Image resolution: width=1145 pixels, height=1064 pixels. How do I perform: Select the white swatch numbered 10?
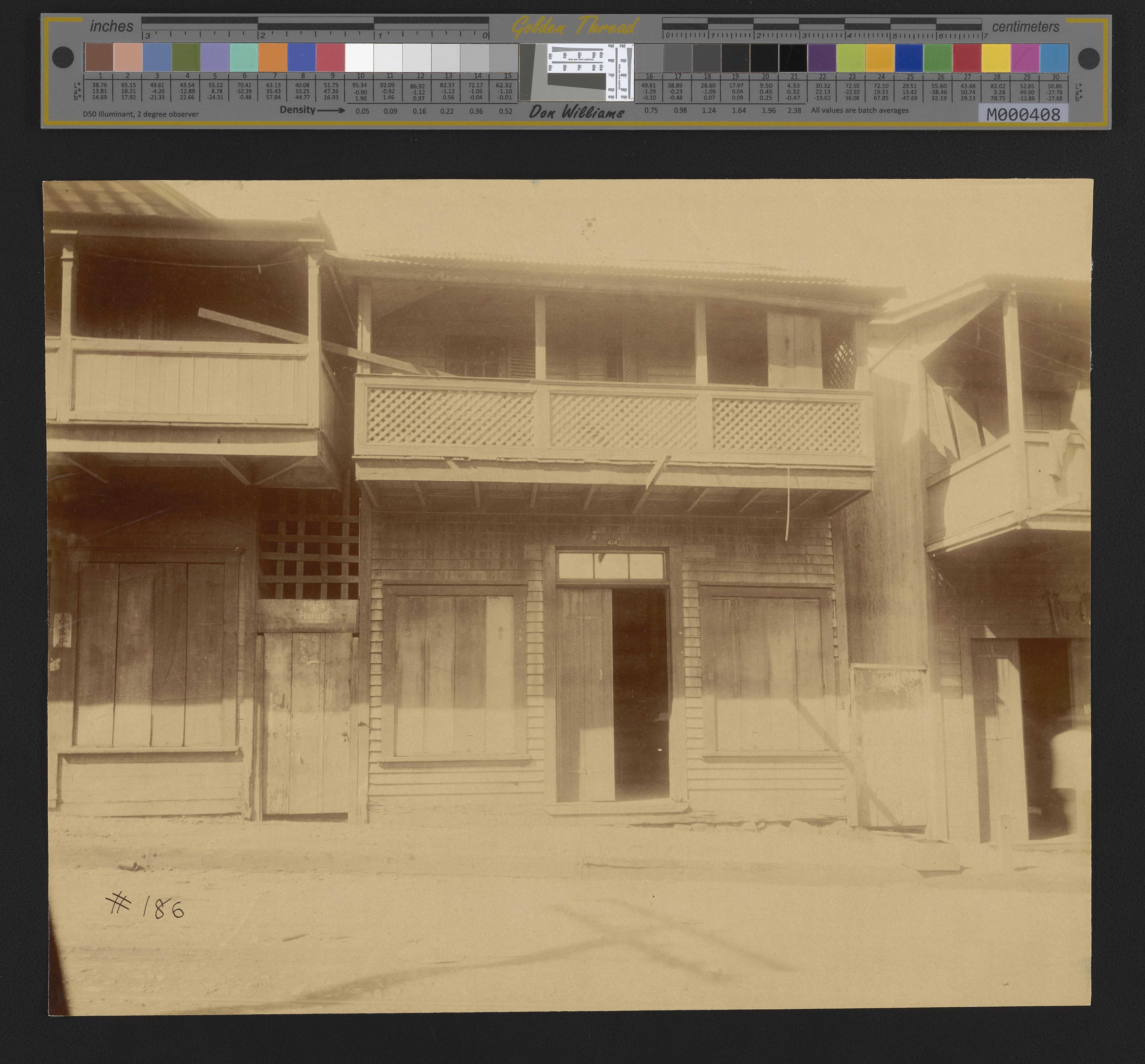click(x=359, y=58)
